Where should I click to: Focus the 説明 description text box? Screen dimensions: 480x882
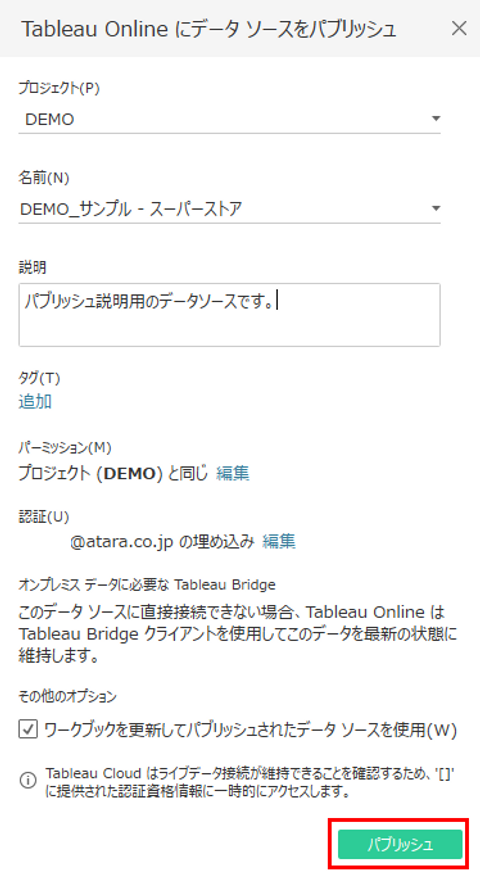230,314
